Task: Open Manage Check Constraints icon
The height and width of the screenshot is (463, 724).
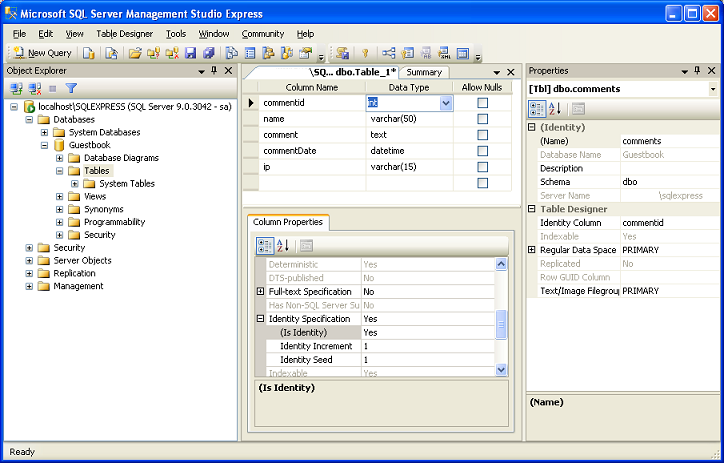Action: point(463,53)
